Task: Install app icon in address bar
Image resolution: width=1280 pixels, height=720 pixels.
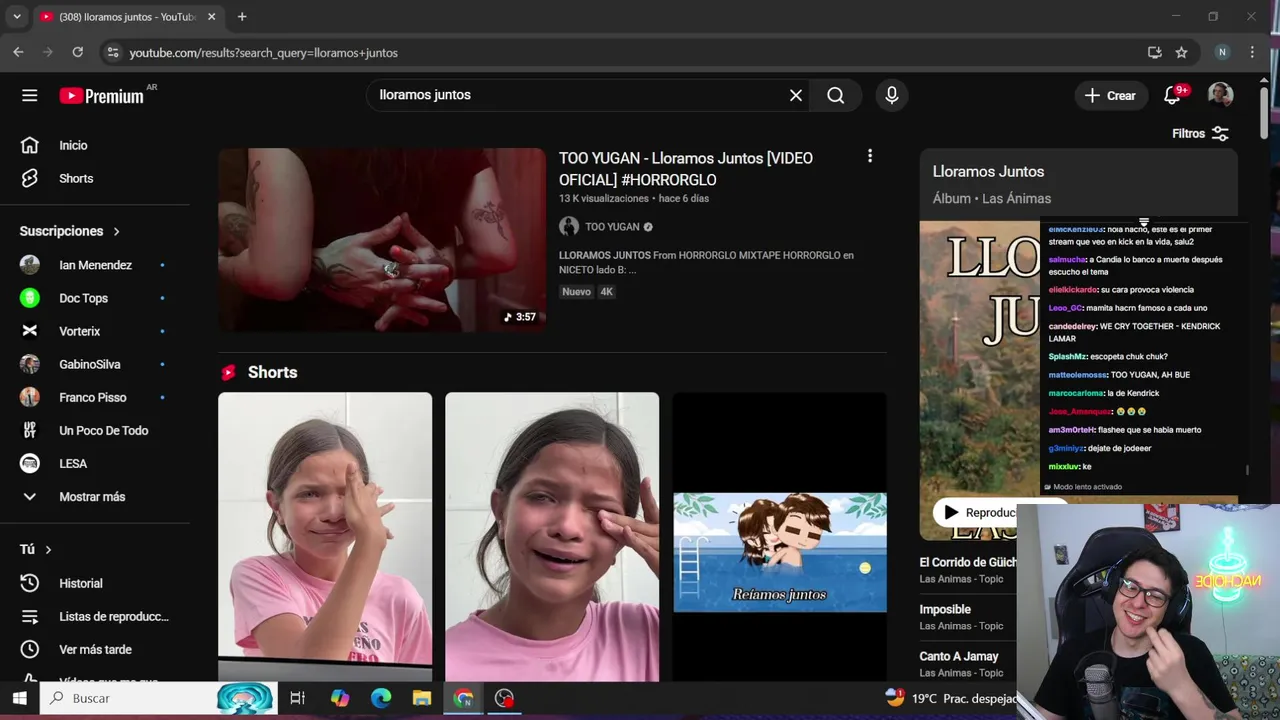Action: pyautogui.click(x=1155, y=52)
